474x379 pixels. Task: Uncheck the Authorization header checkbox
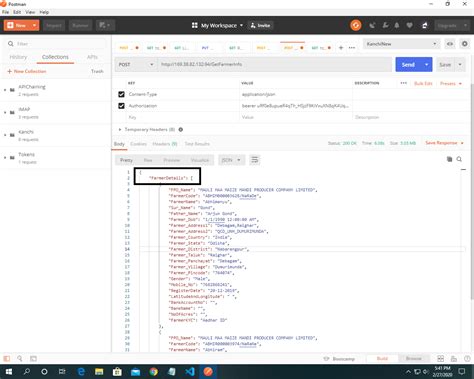tap(121, 106)
